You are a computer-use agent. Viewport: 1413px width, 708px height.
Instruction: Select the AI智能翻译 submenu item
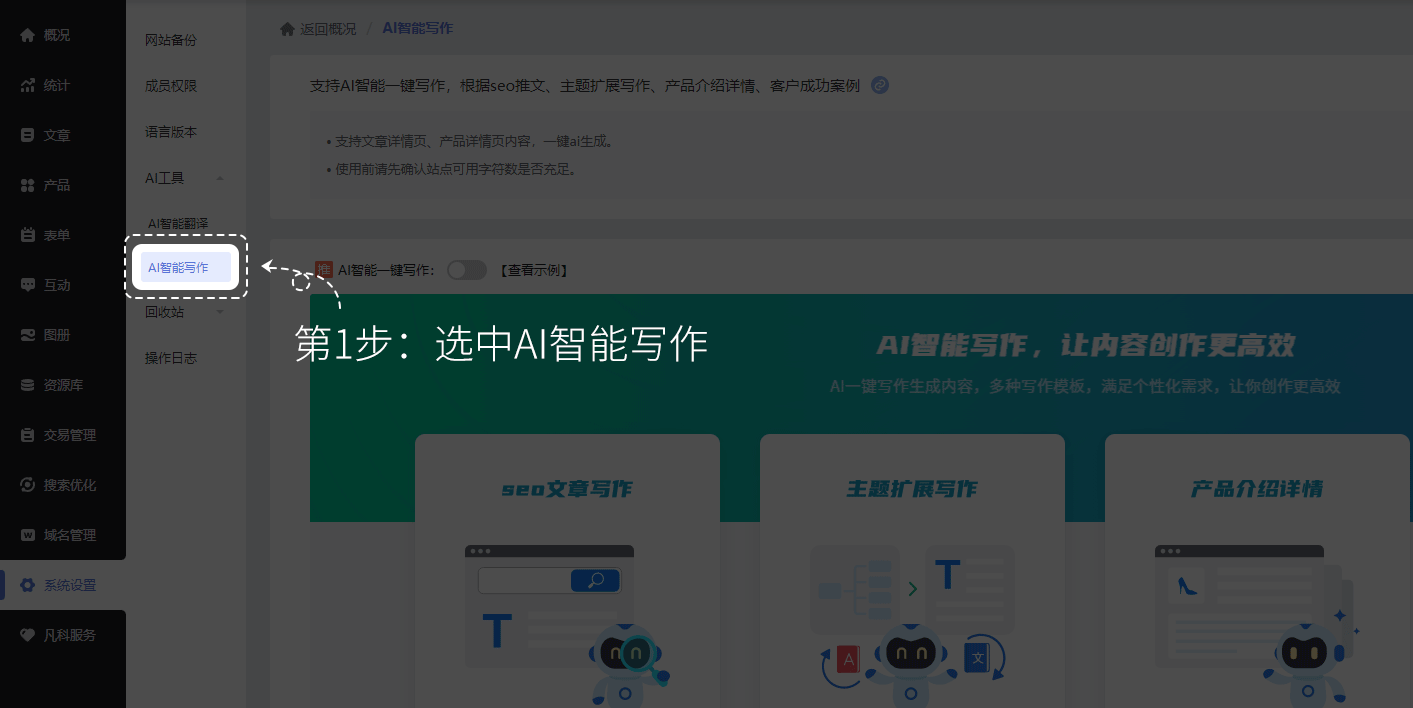click(178, 223)
